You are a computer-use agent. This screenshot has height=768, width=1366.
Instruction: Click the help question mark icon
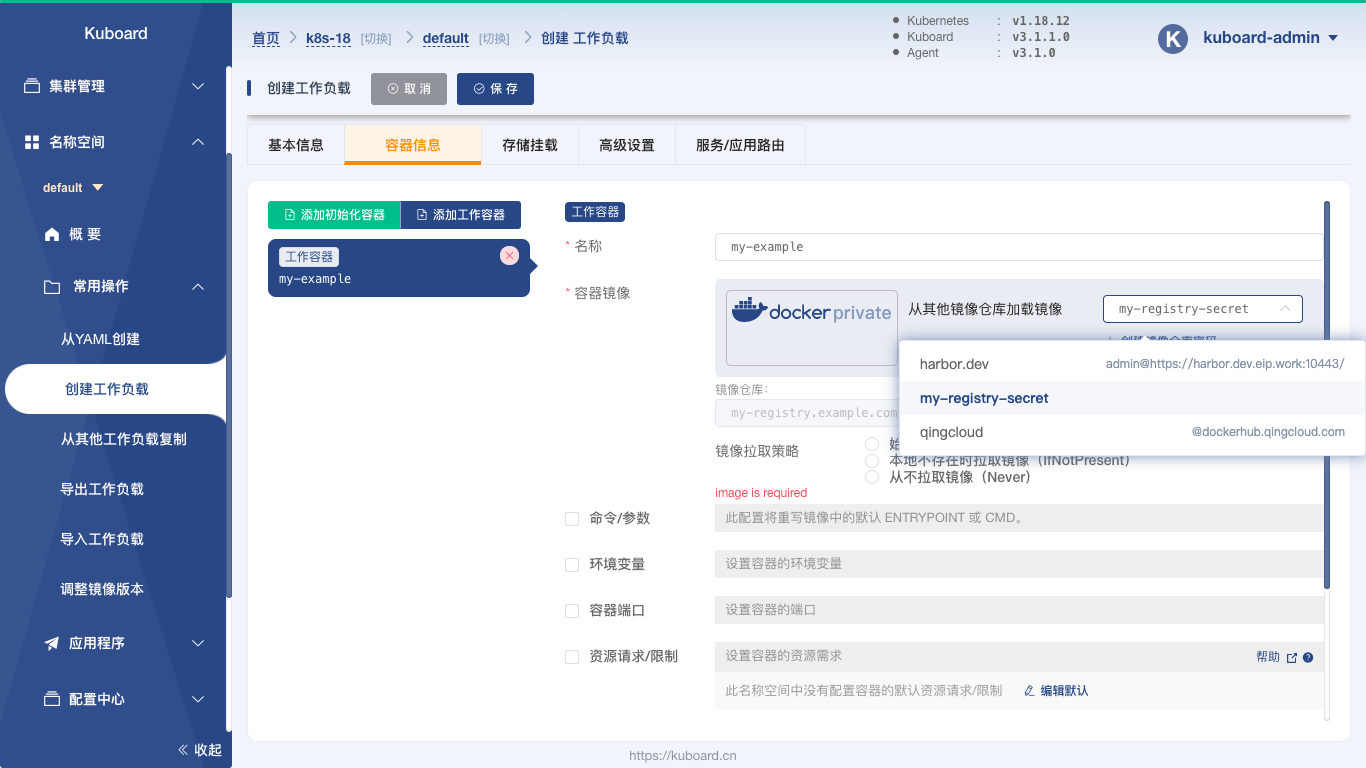(1308, 657)
